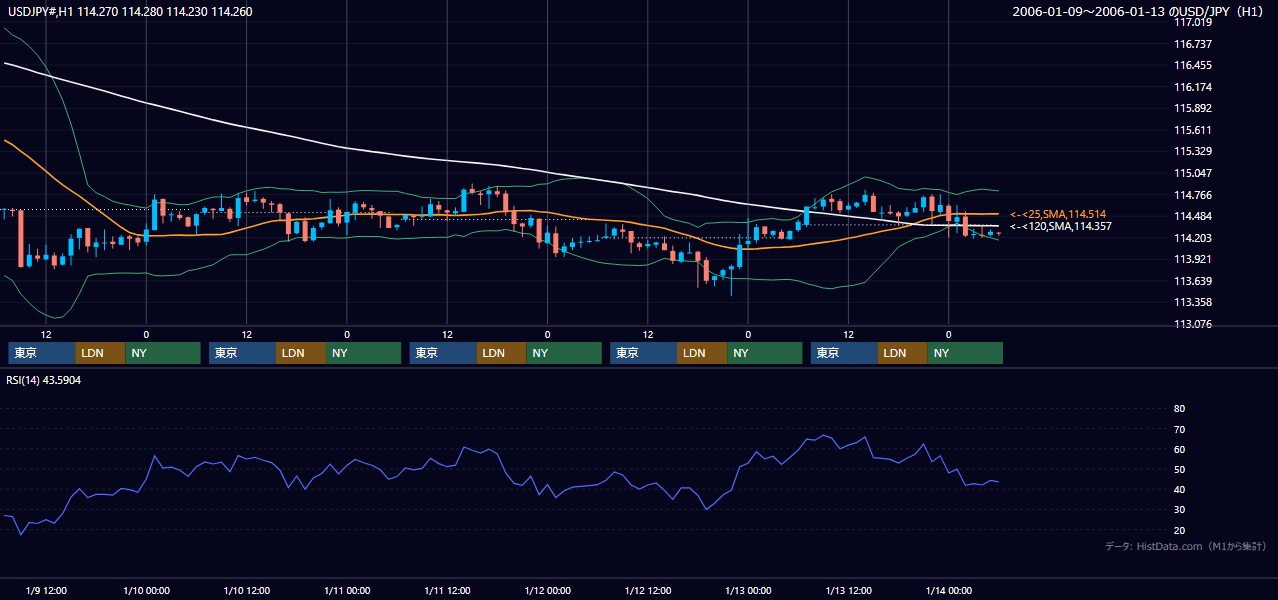This screenshot has height=600, width=1278.
Task: Click the 1/9 12:00 date label
Action: [46, 590]
